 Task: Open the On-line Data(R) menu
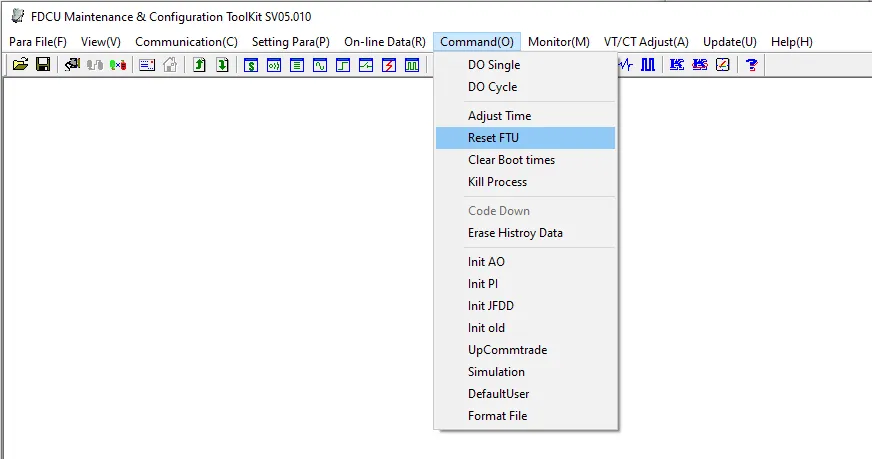pyautogui.click(x=385, y=42)
